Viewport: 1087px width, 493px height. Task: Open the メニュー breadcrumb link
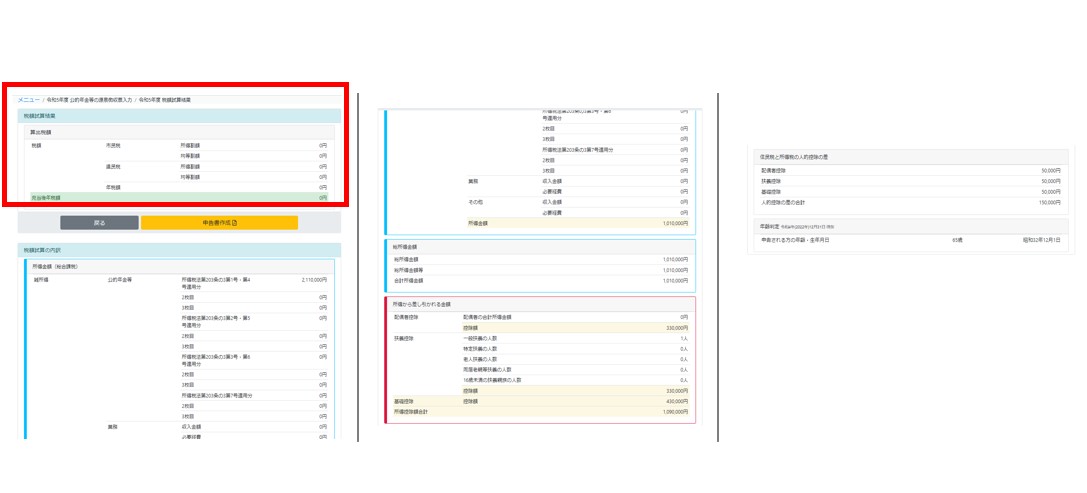click(x=28, y=100)
